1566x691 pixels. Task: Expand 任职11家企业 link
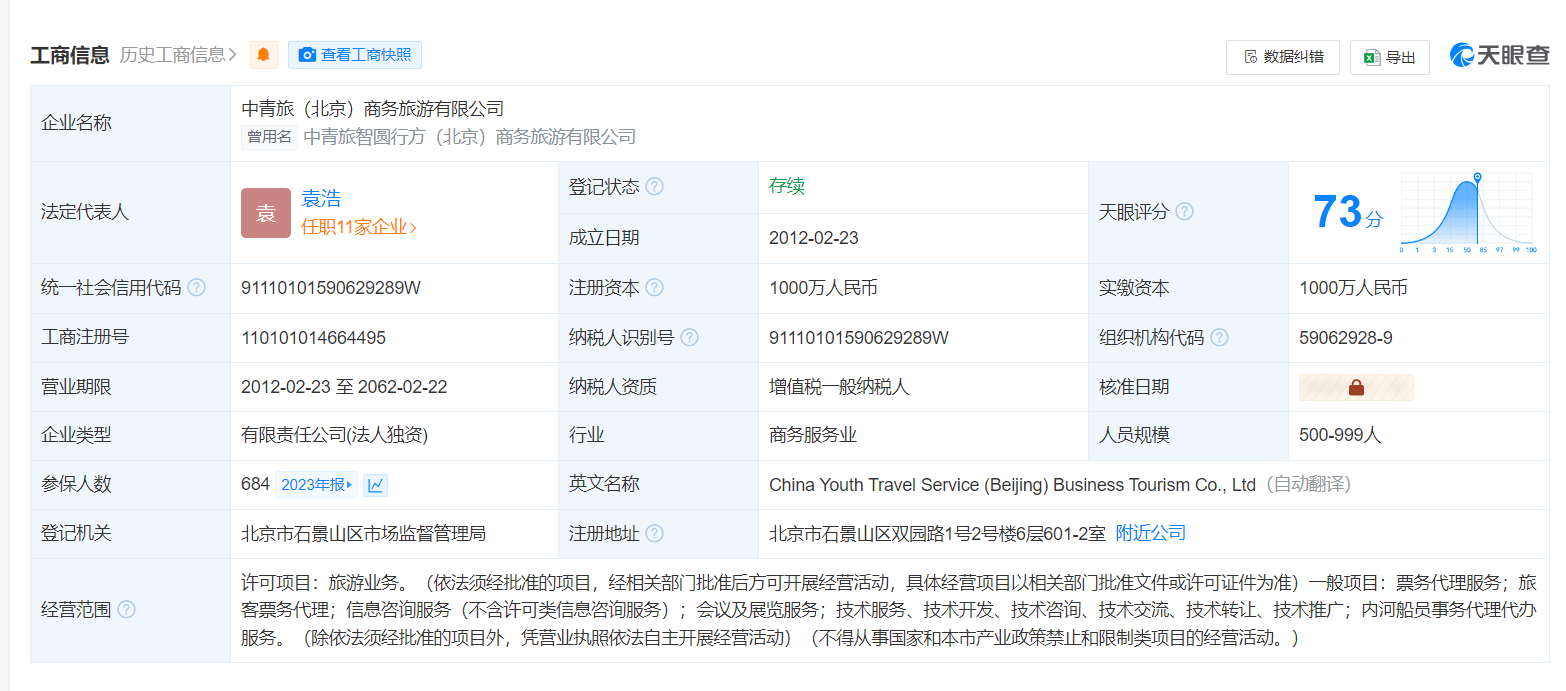359,227
